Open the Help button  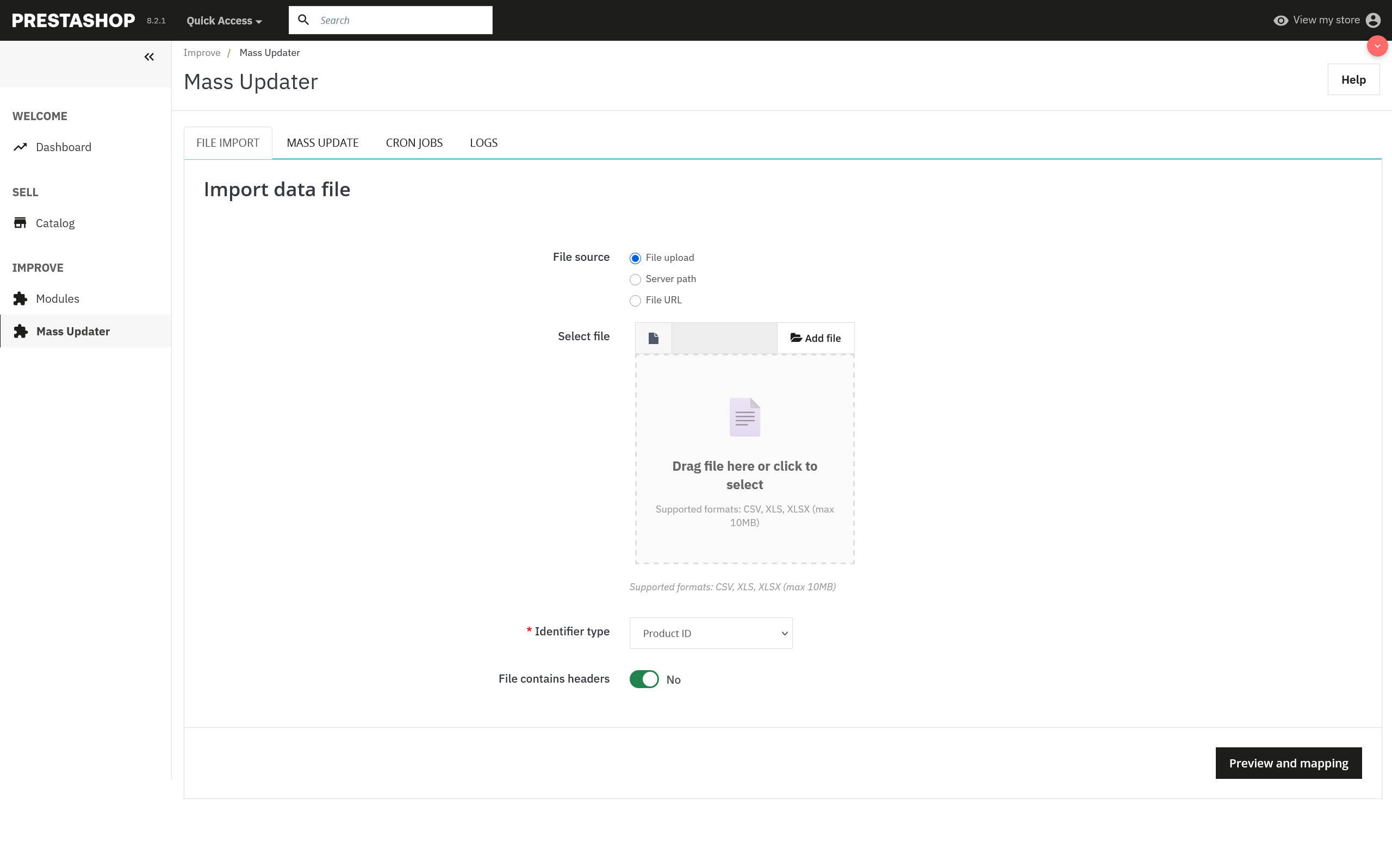pos(1353,79)
